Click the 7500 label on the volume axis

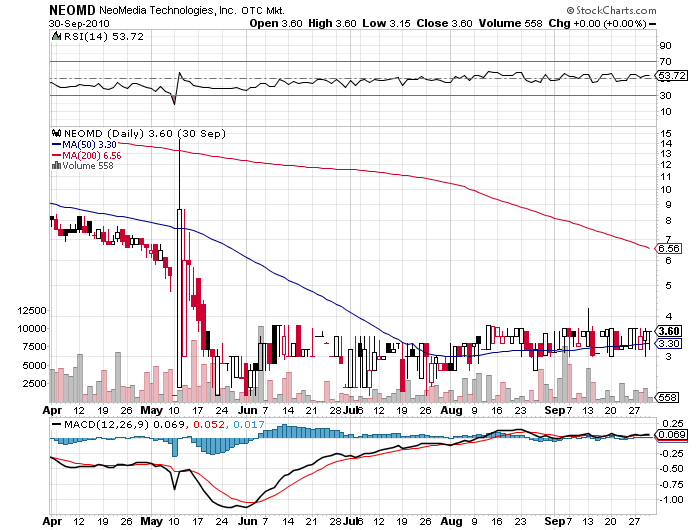(35, 346)
